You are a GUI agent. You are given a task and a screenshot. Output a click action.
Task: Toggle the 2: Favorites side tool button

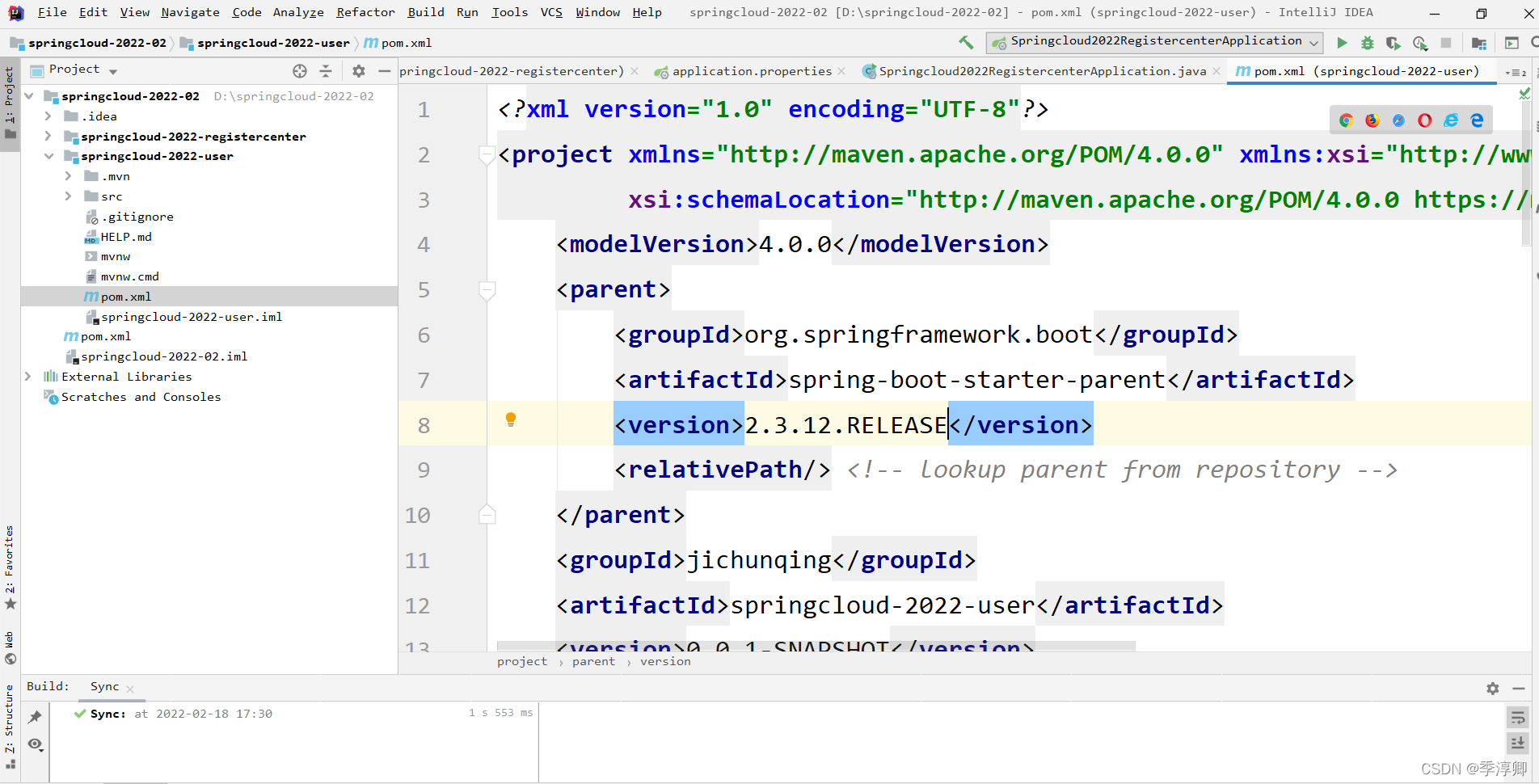[10, 567]
